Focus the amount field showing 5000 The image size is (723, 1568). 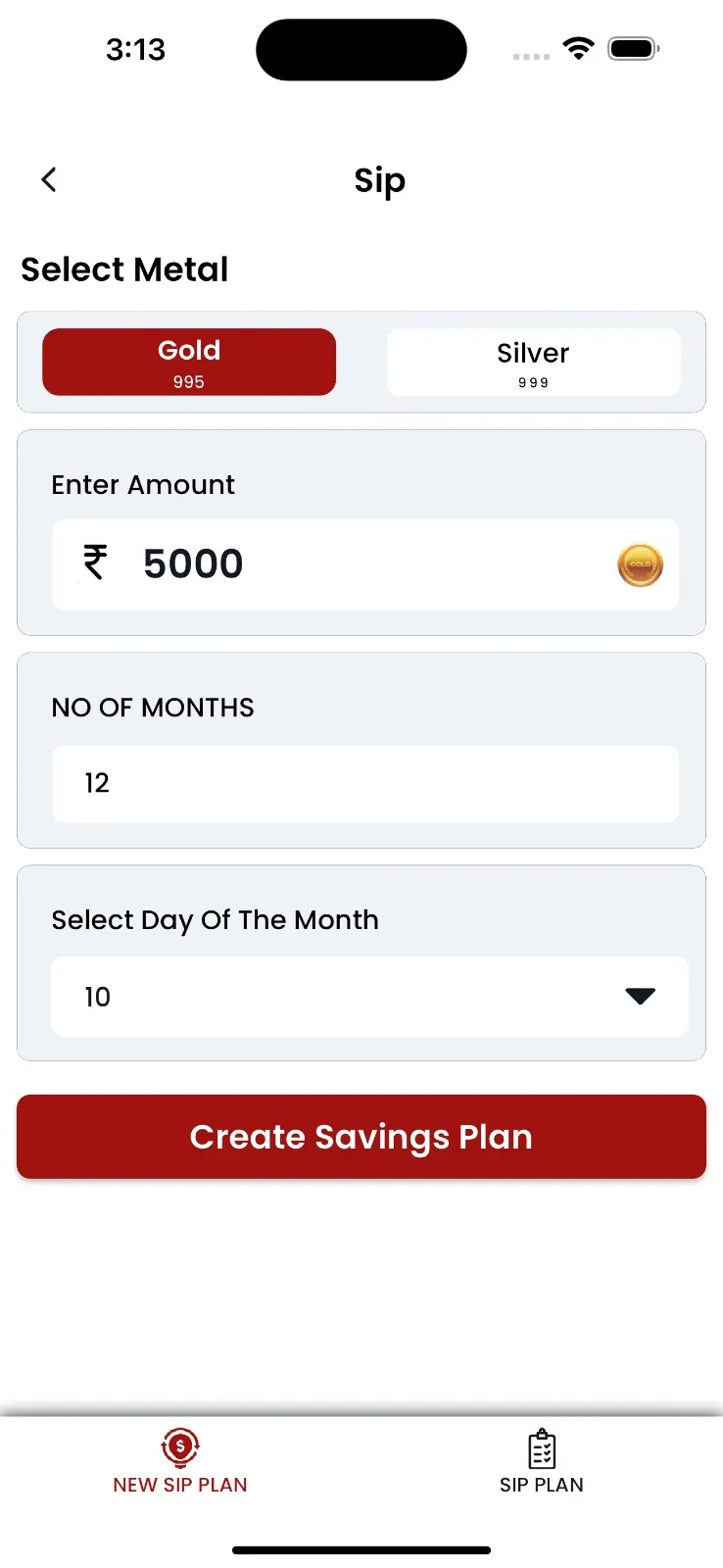[x=365, y=564]
